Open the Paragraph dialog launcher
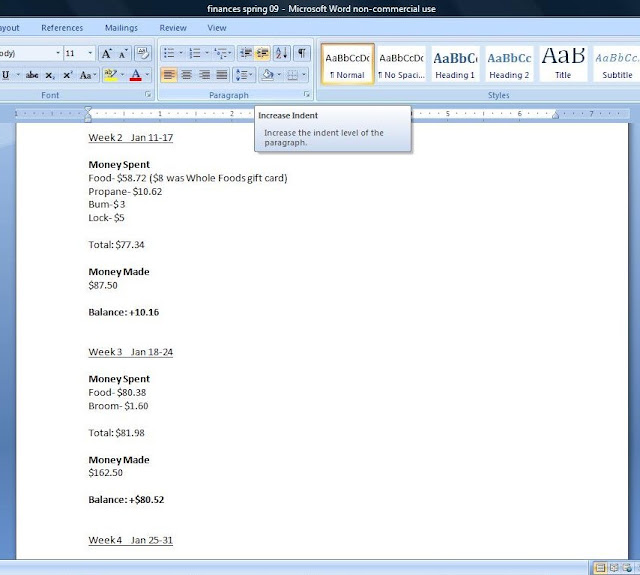This screenshot has width=640, height=575. tap(306, 95)
